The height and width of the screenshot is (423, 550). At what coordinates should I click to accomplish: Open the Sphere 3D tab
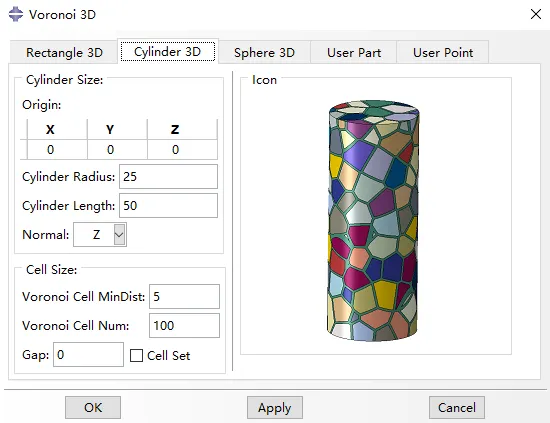tap(264, 53)
